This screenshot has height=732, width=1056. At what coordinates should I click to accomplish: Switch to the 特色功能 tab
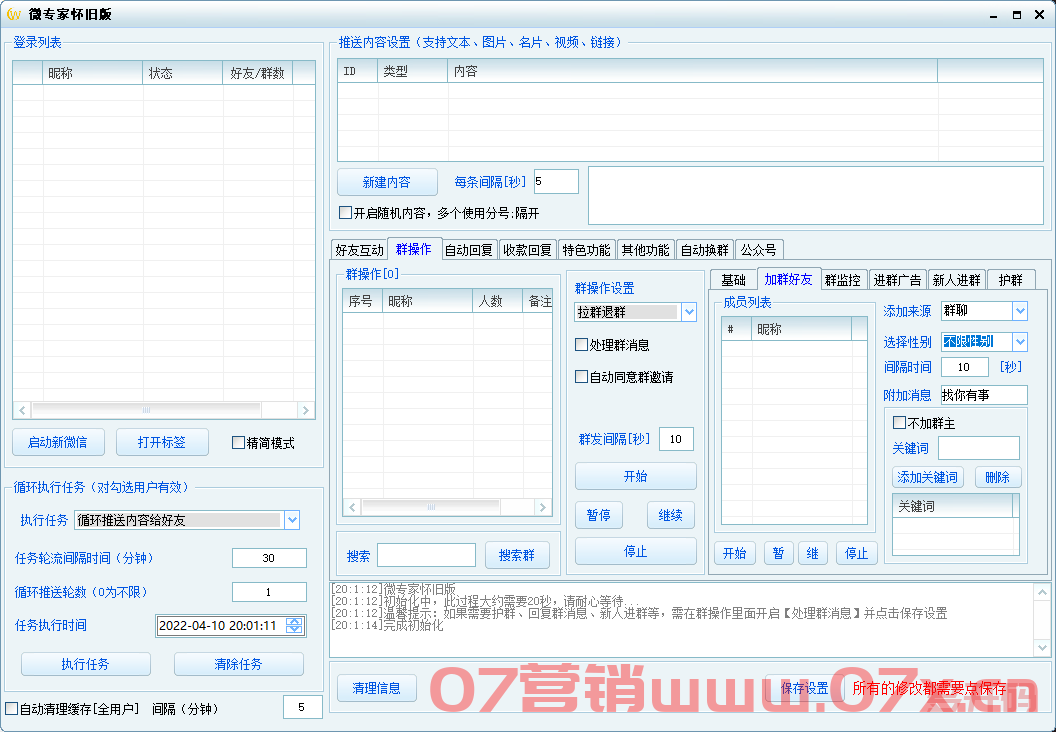(585, 249)
